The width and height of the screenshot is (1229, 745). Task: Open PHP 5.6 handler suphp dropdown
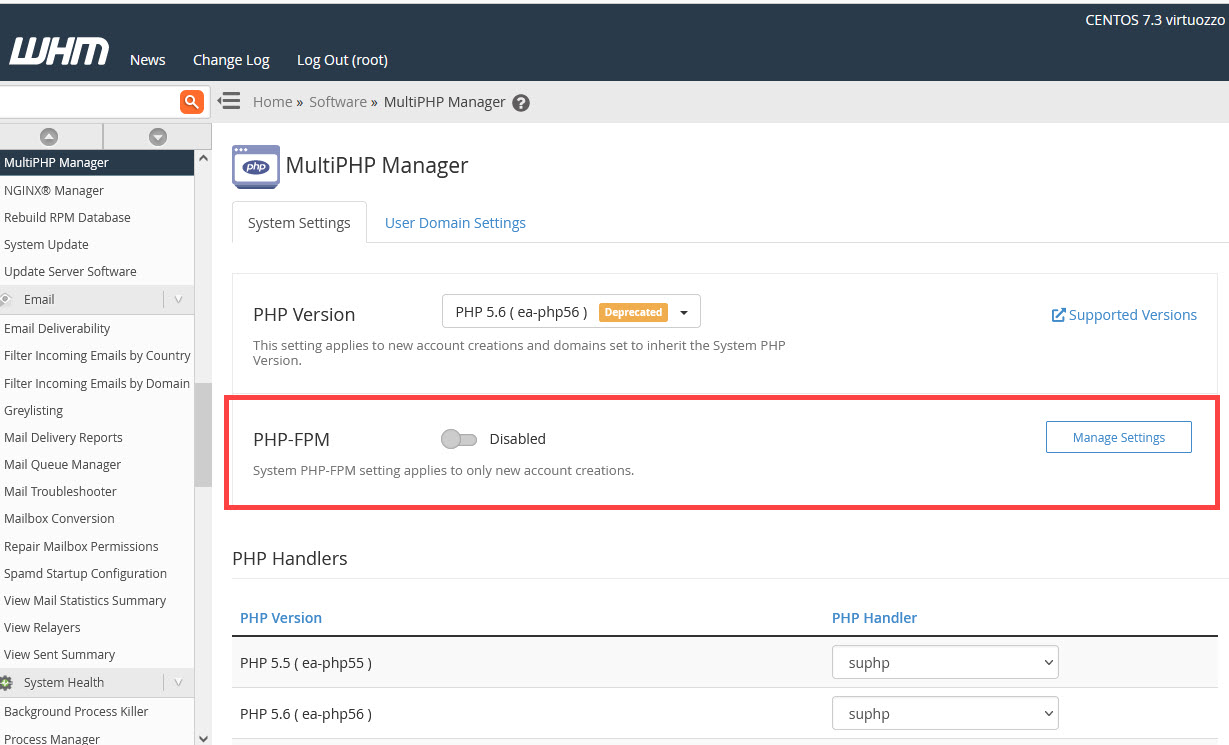click(x=944, y=714)
